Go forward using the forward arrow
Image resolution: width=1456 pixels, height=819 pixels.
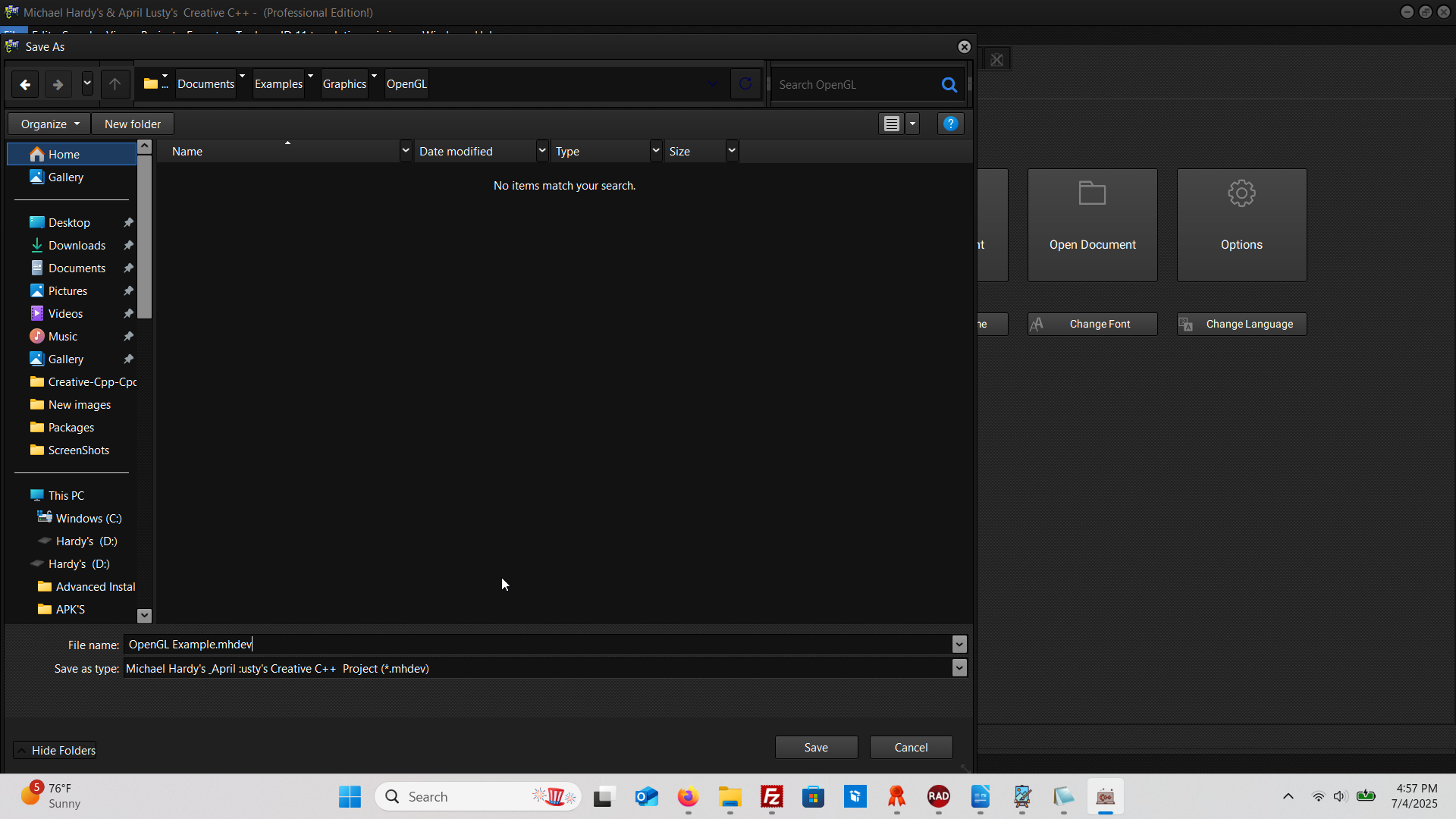[58, 84]
